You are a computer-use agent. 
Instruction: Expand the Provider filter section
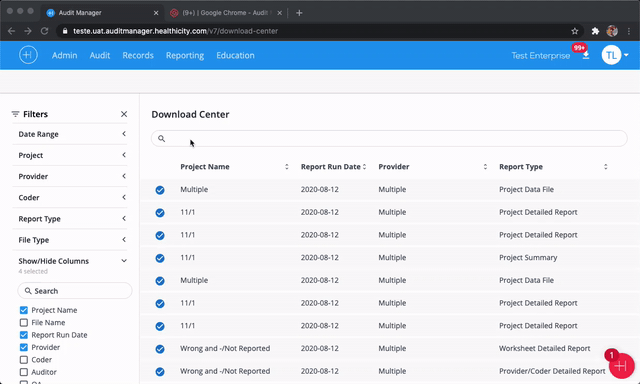[x=124, y=176]
